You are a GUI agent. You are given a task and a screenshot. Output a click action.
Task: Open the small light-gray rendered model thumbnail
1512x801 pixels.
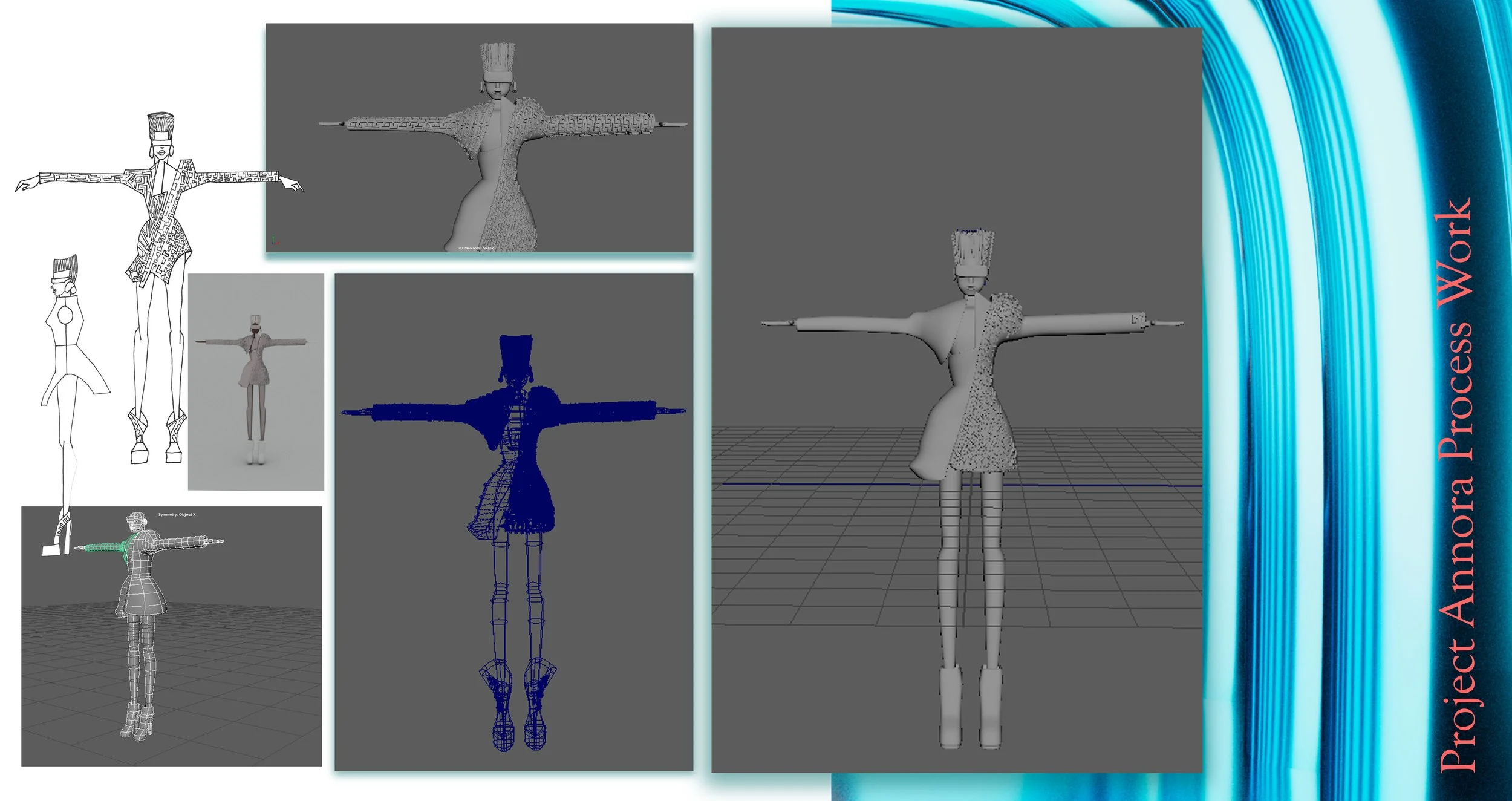(x=256, y=382)
